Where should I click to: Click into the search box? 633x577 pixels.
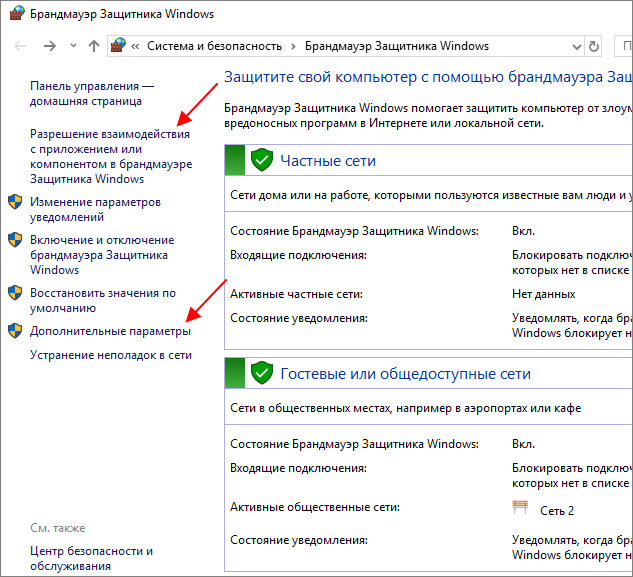623,46
